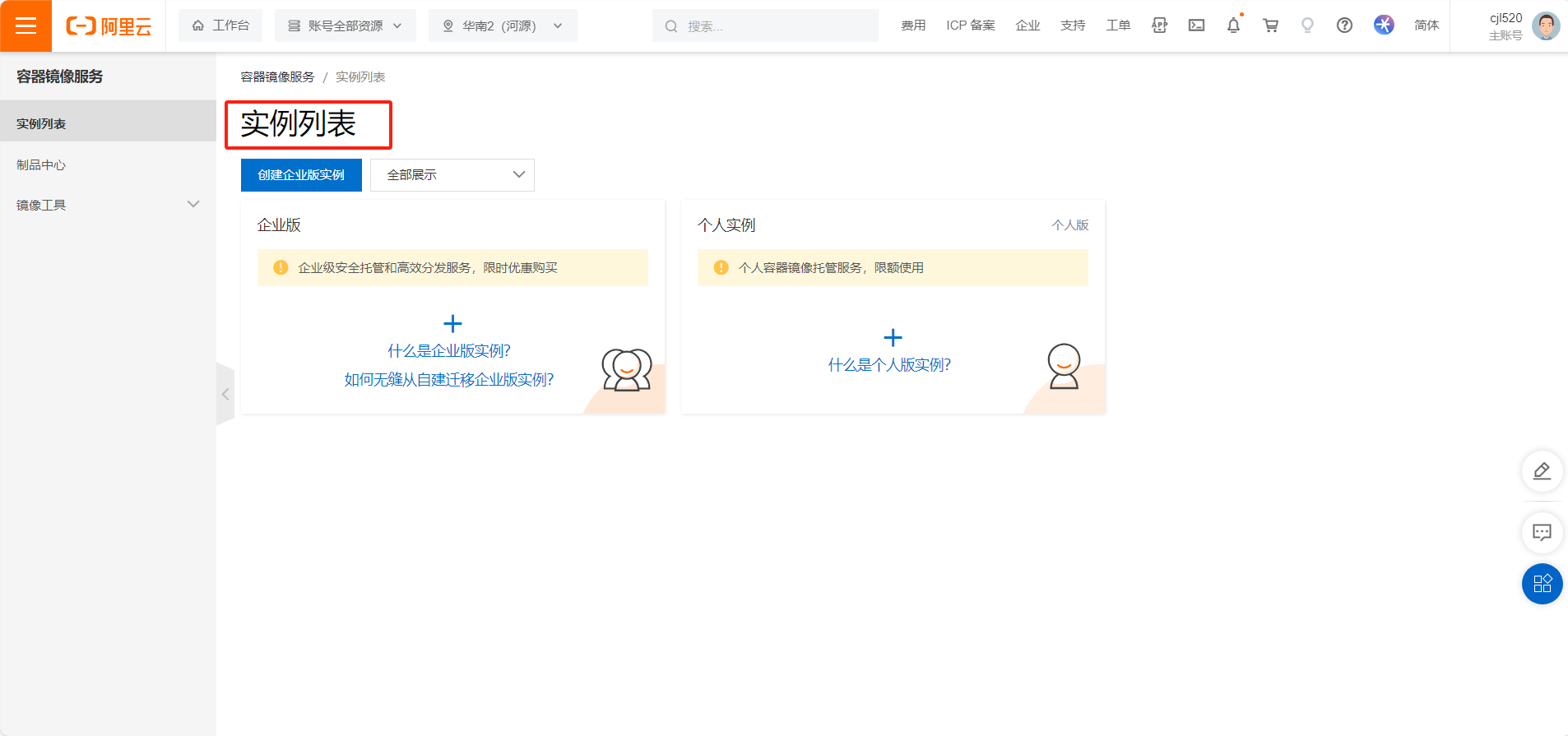The width and height of the screenshot is (1568, 736).
Task: Click the blue apps grid floating button
Action: [1542, 584]
